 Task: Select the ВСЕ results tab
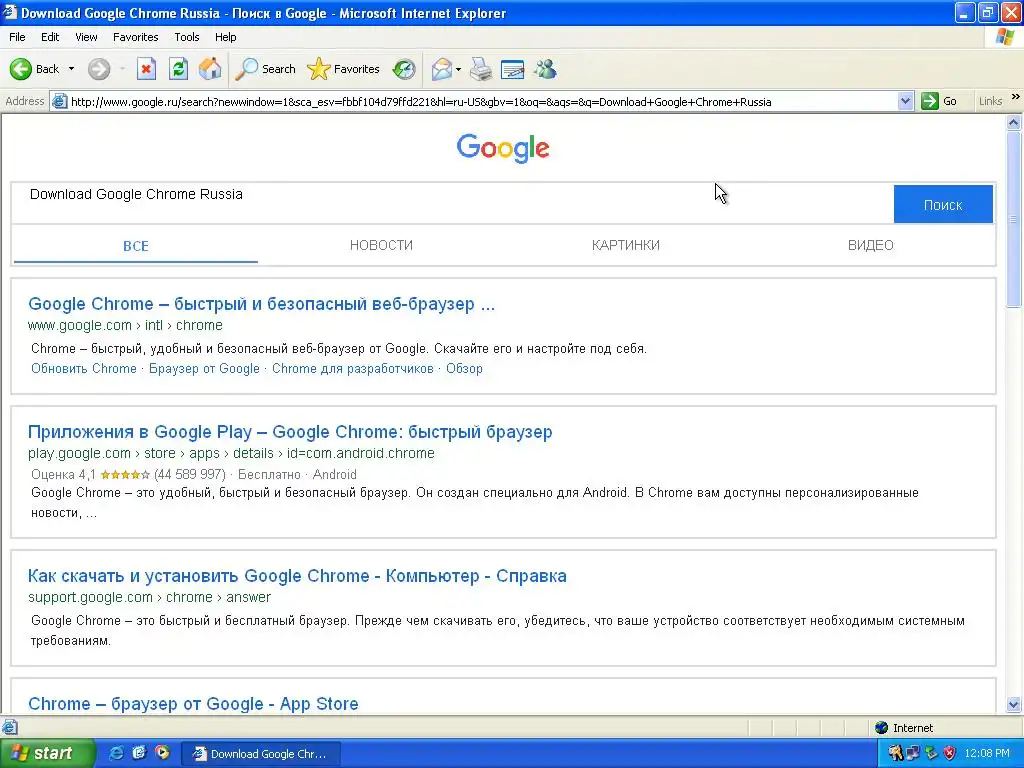[x=136, y=246]
